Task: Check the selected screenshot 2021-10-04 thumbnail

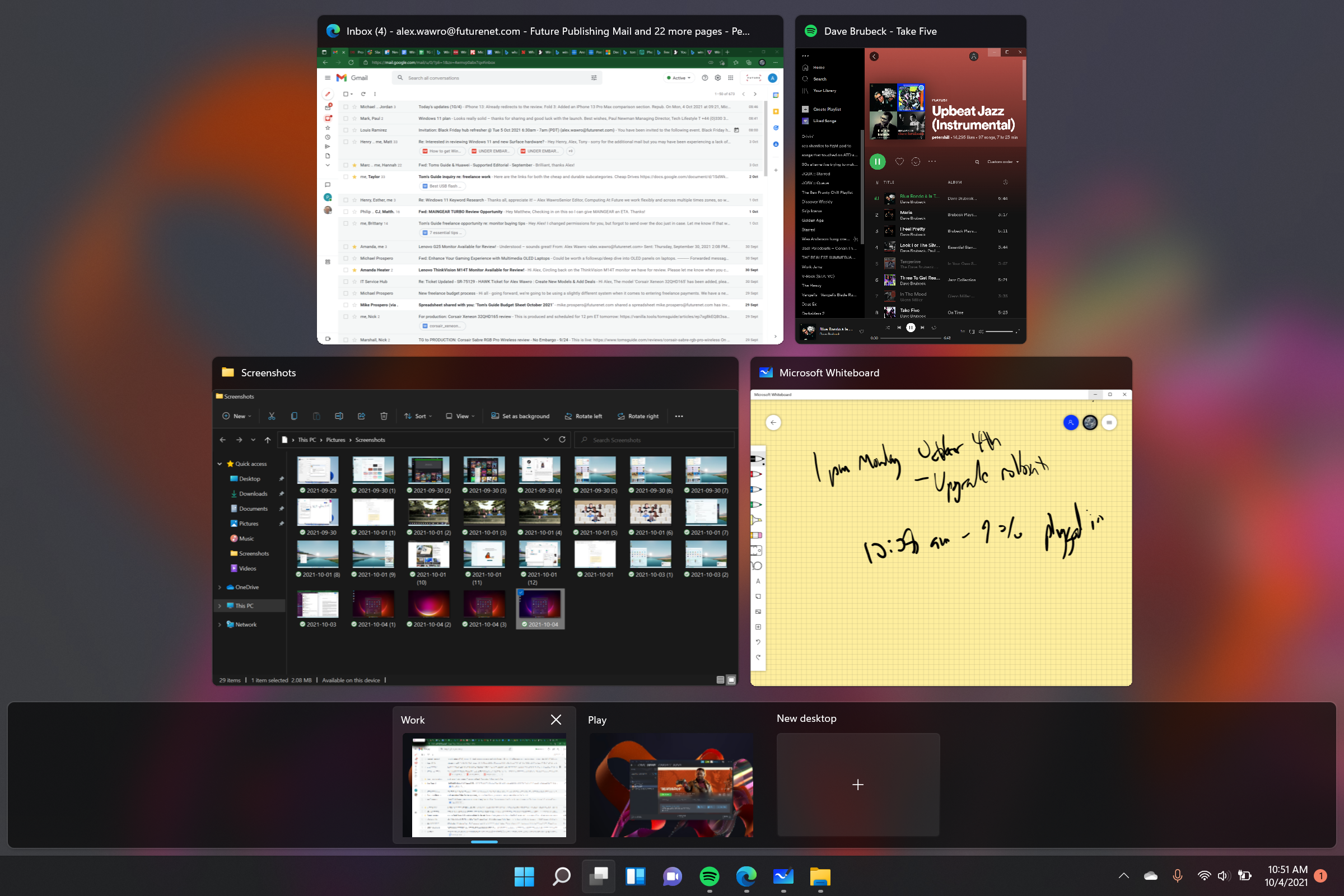Action: click(540, 607)
